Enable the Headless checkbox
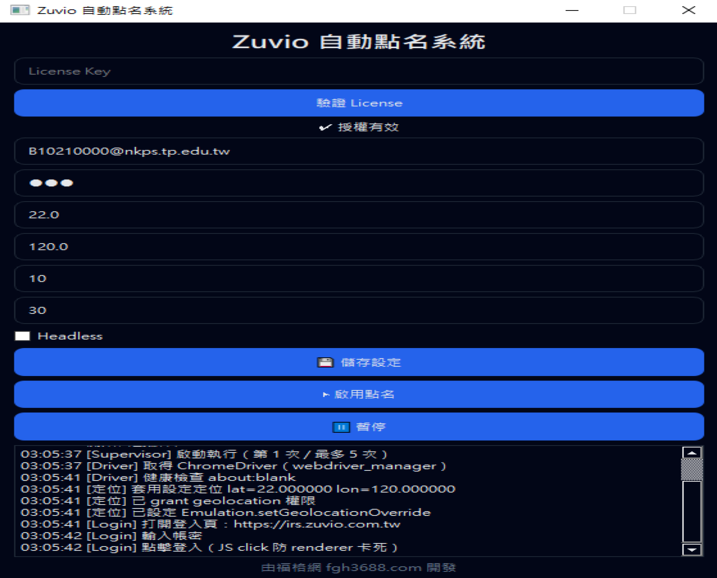The image size is (717, 578). [x=22, y=336]
